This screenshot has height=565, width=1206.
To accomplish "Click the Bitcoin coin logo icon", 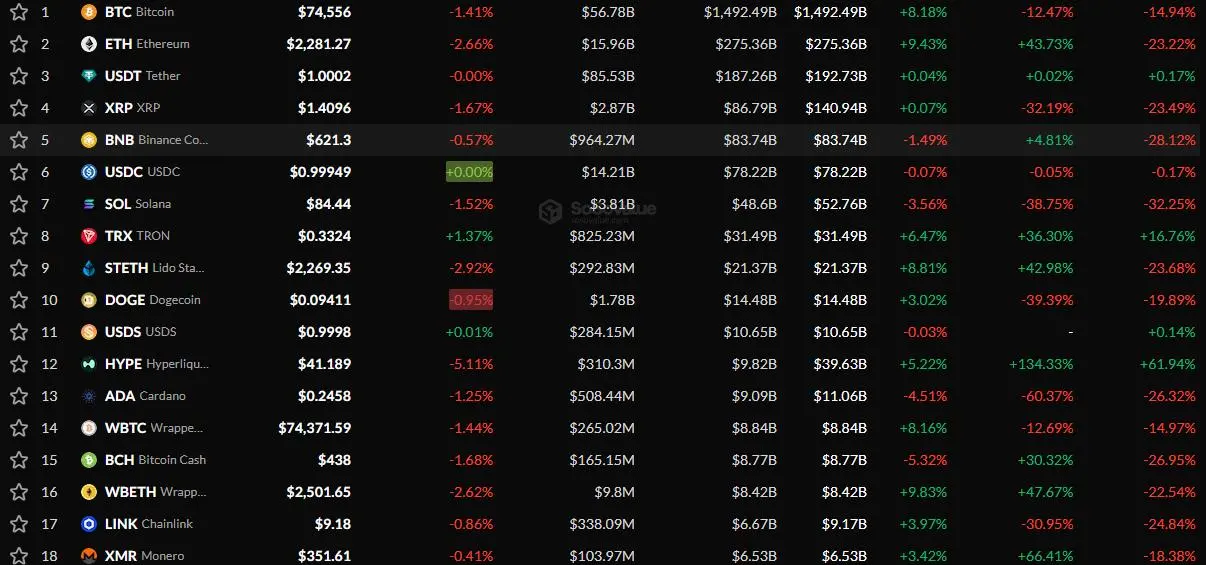I will coord(89,12).
